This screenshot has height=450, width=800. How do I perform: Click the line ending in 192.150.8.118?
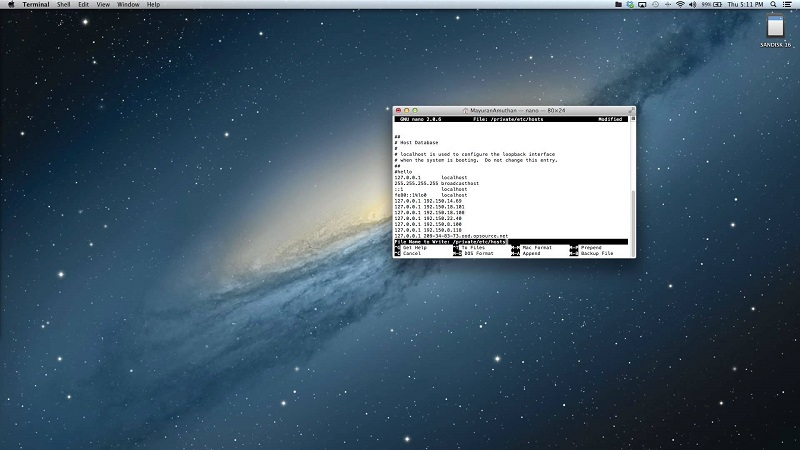point(428,230)
